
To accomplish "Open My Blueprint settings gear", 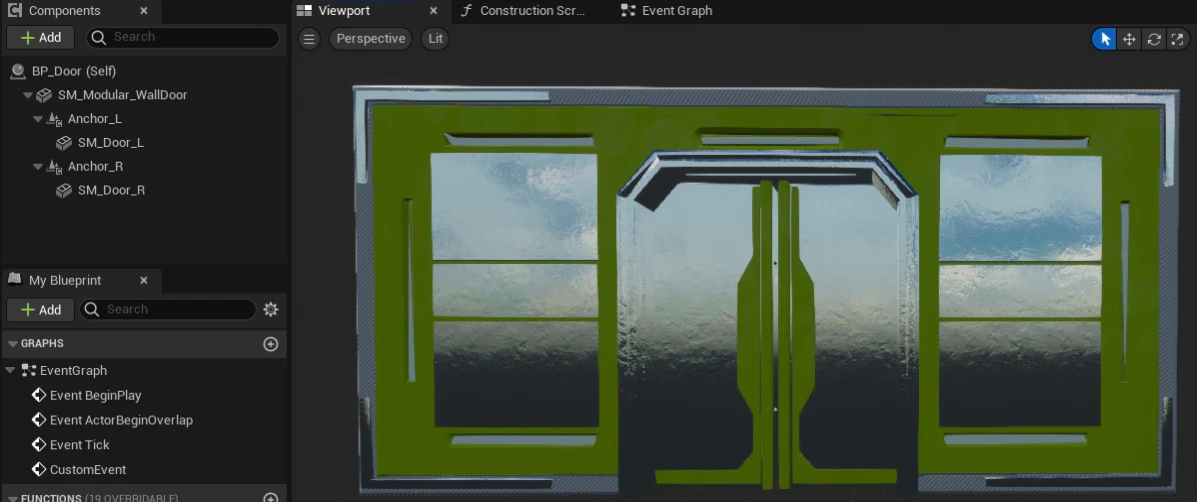I will 270,309.
